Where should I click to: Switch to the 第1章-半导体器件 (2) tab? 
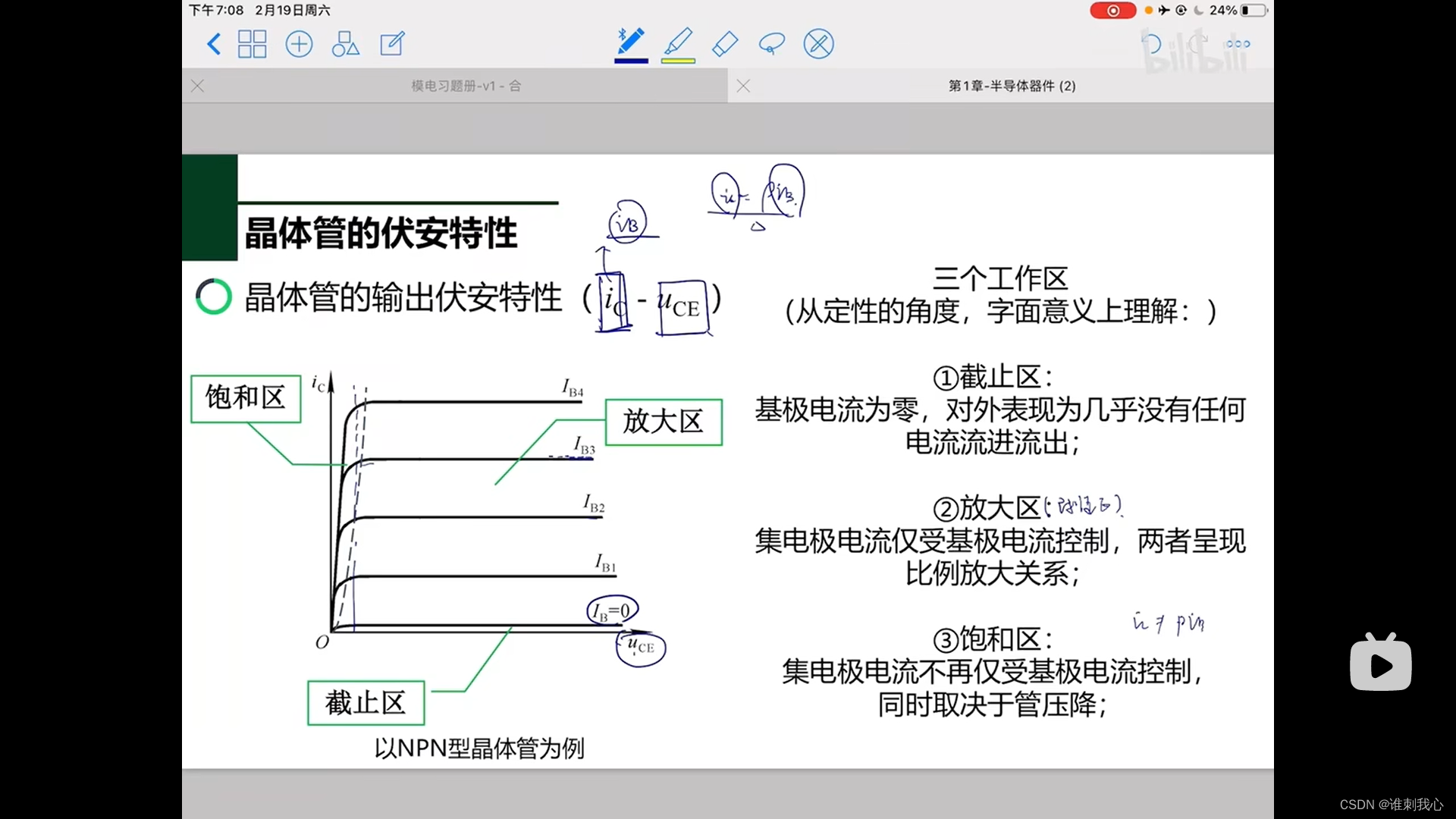pyautogui.click(x=1012, y=86)
